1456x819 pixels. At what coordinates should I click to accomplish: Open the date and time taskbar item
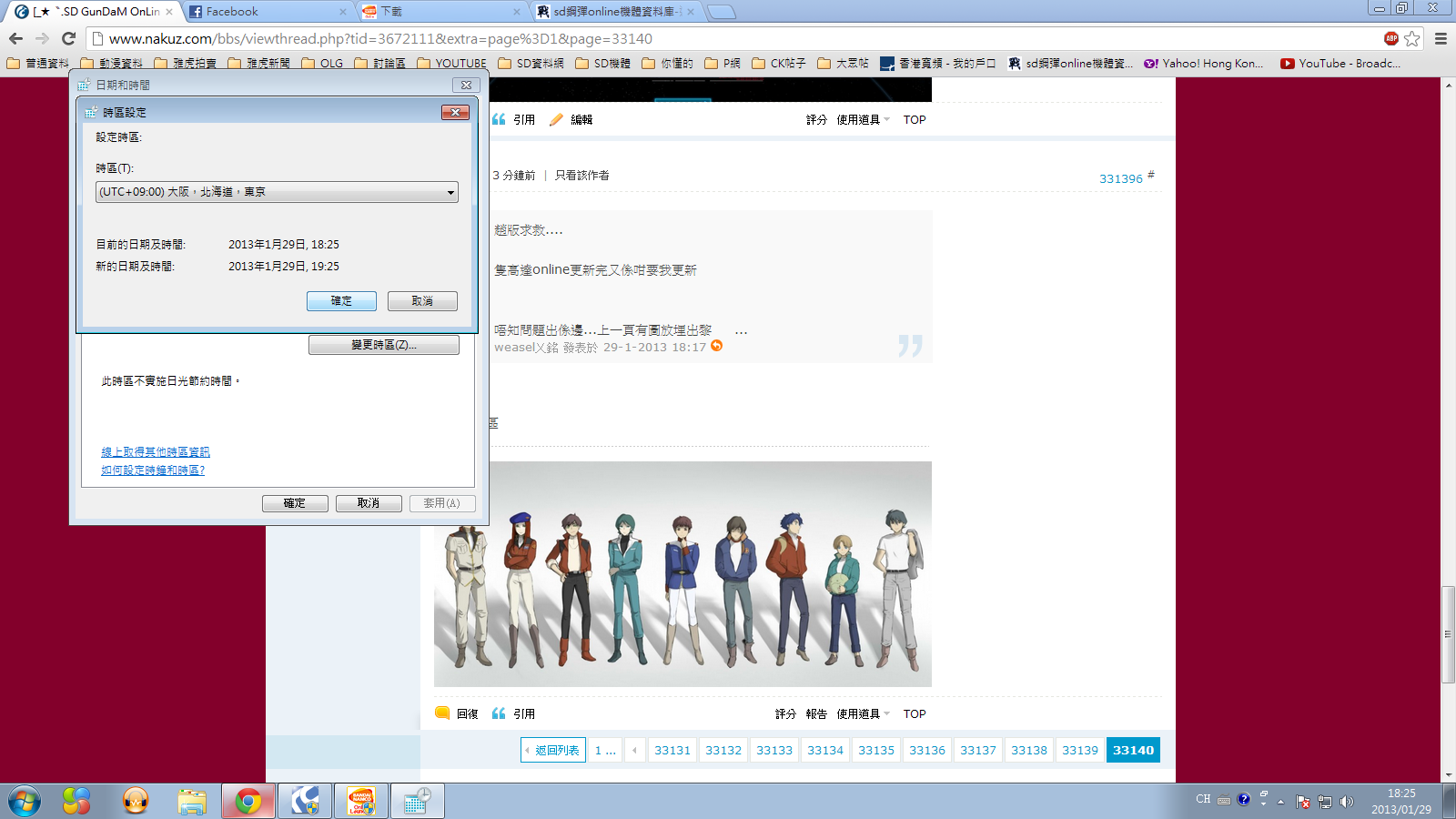pos(417,801)
